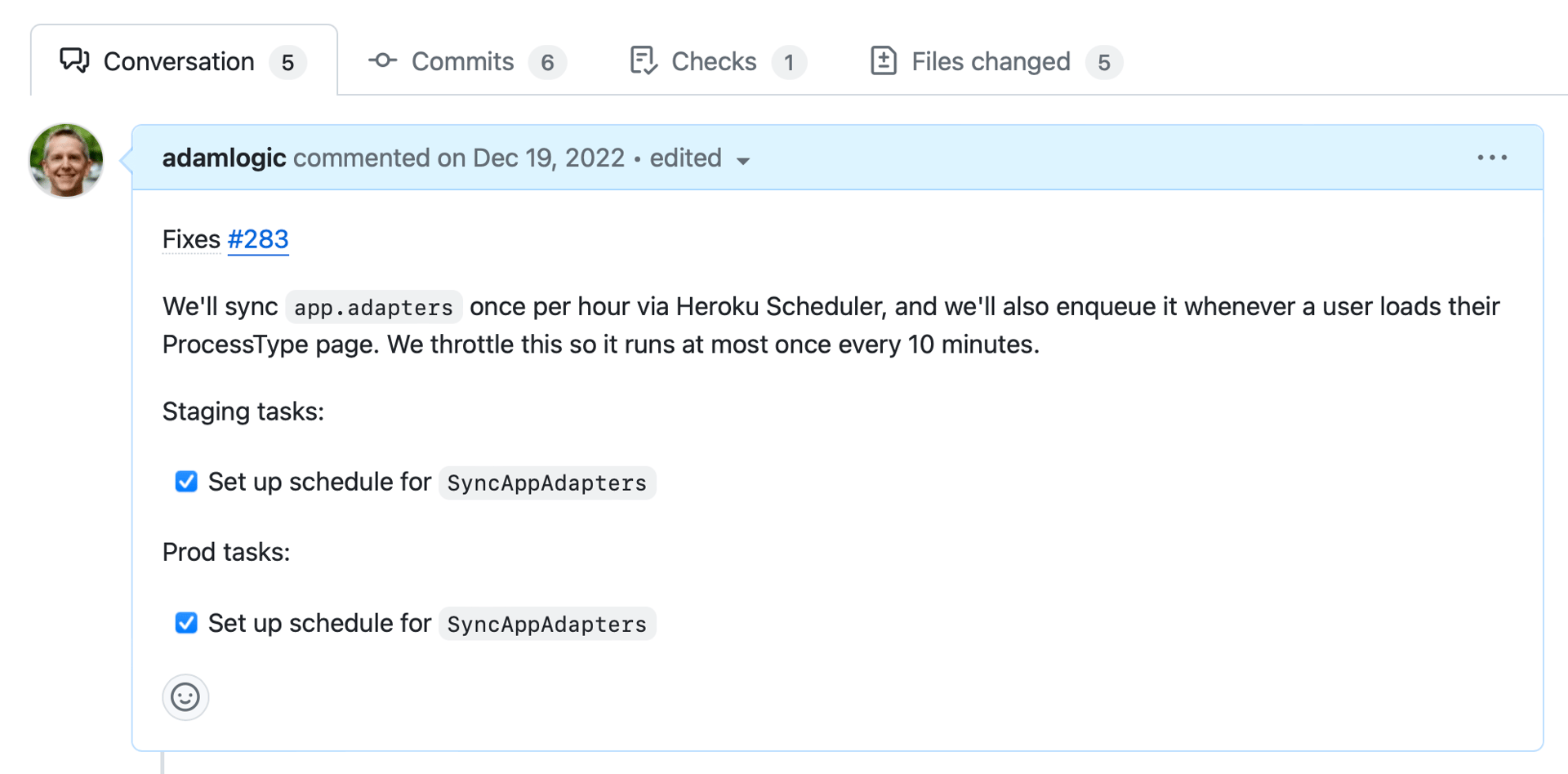The height and width of the screenshot is (774, 1568).
Task: Click the speech bubble icon on Conversation tab
Action: pyautogui.click(x=73, y=60)
